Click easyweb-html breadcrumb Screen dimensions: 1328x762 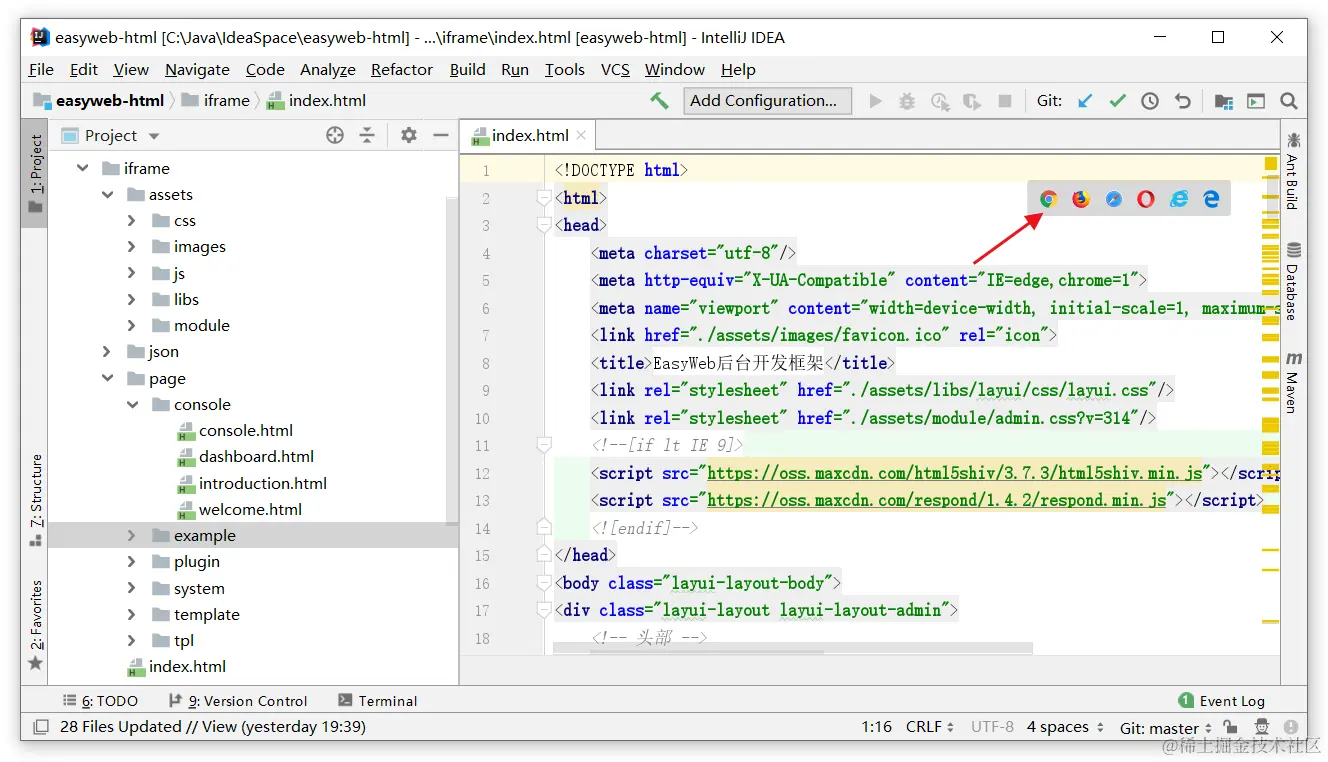click(99, 100)
